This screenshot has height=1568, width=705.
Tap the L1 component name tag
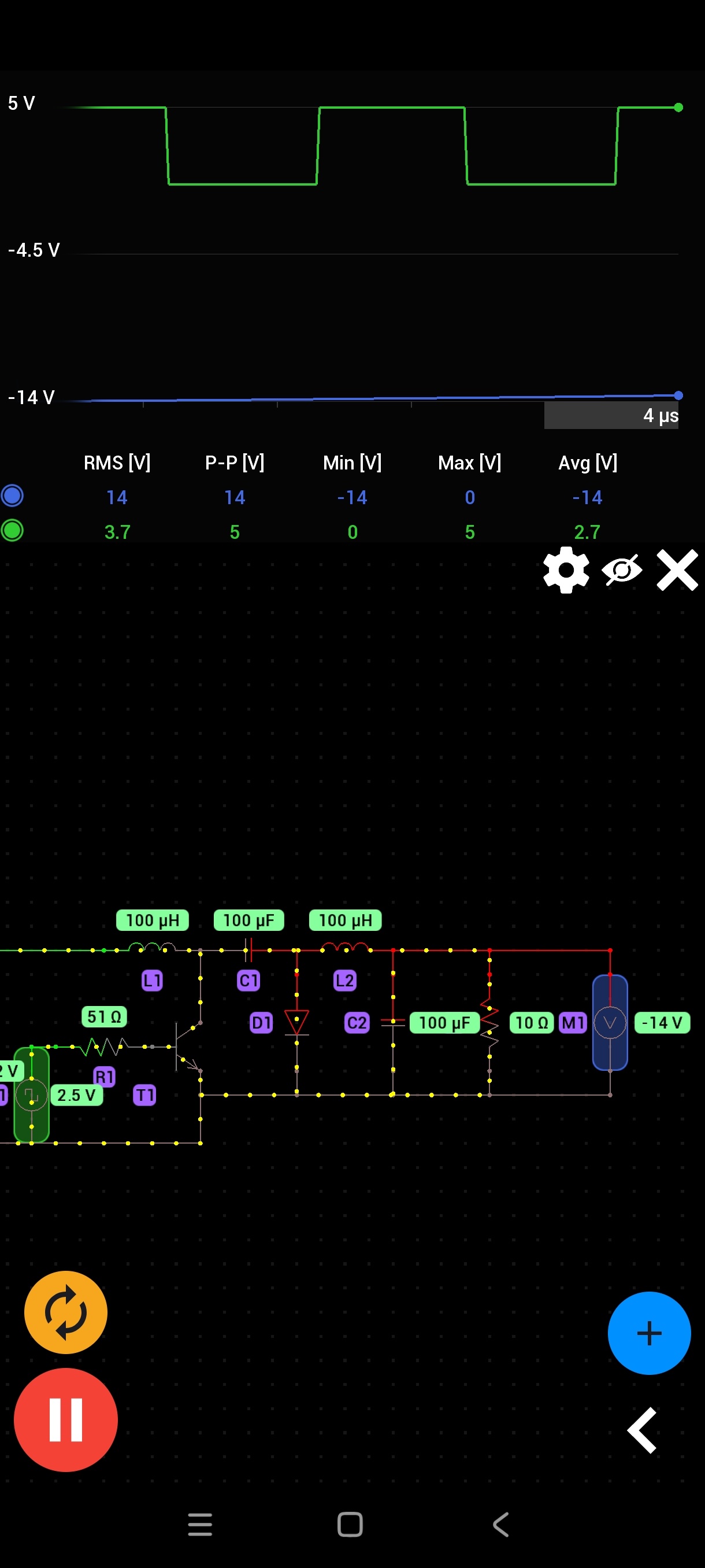click(152, 980)
